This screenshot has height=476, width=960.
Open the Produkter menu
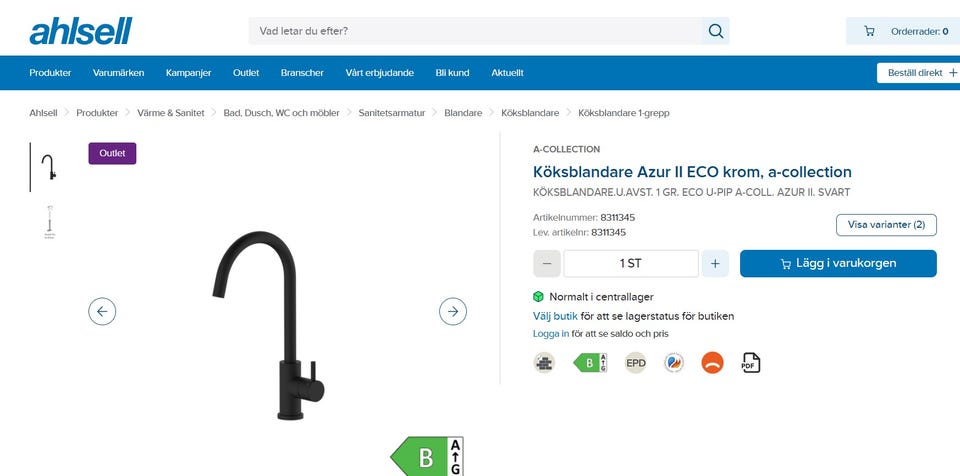50,73
